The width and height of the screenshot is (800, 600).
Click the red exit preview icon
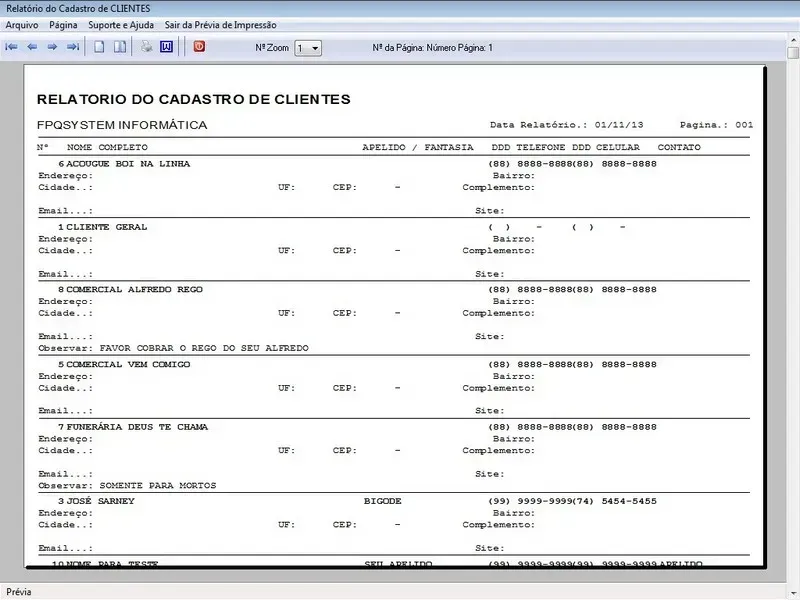[199, 46]
